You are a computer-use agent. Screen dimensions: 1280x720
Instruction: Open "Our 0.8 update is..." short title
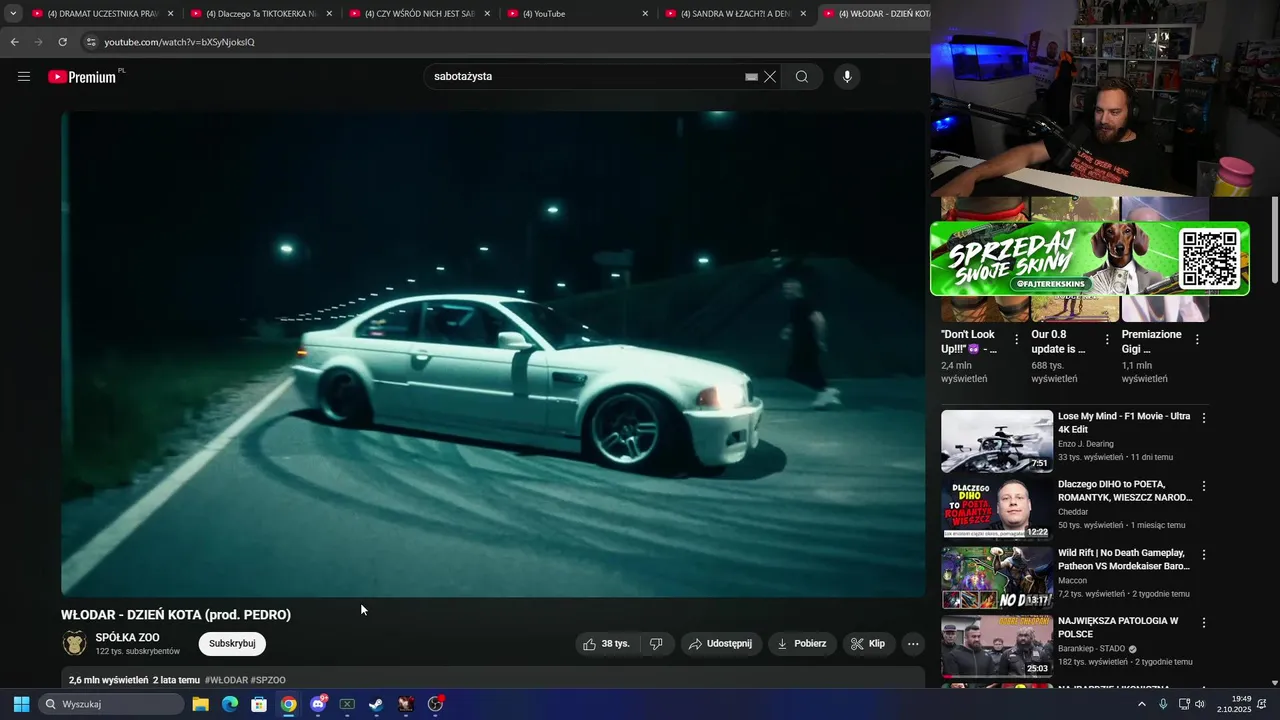coord(1058,341)
